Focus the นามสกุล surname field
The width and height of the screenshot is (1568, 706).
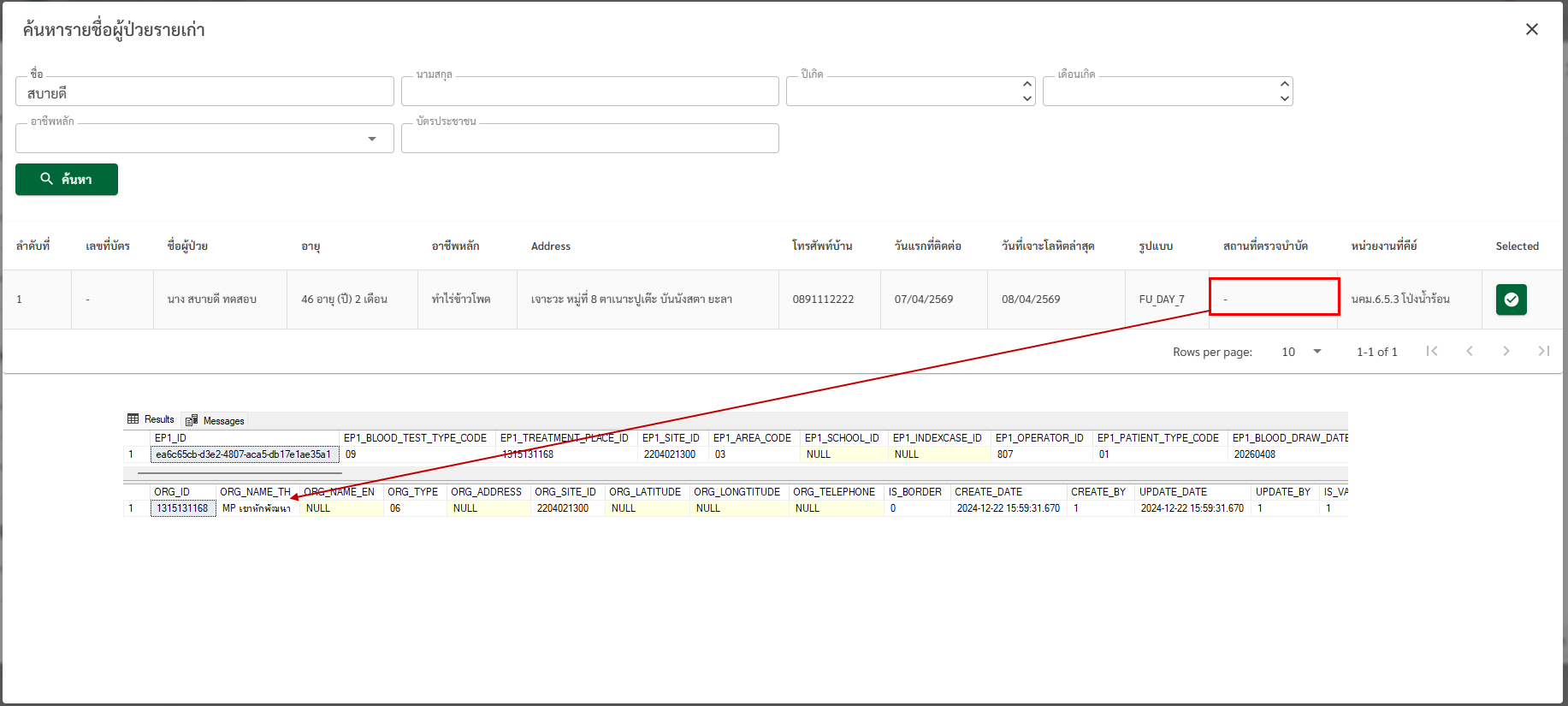coord(589,92)
